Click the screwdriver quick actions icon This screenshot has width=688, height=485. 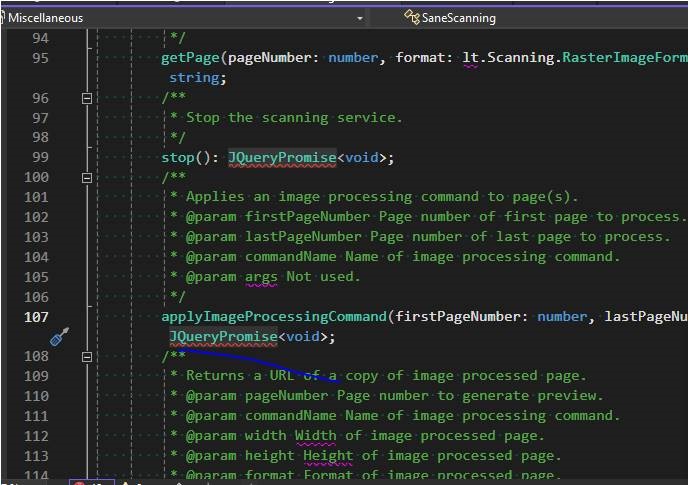[59, 337]
